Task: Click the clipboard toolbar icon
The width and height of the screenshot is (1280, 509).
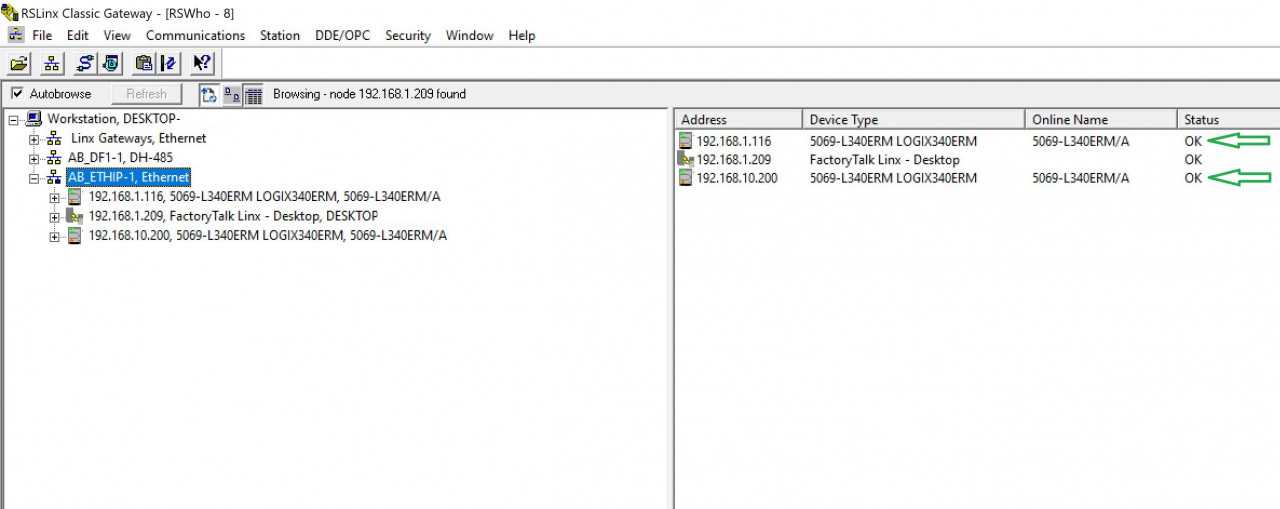Action: pos(144,63)
